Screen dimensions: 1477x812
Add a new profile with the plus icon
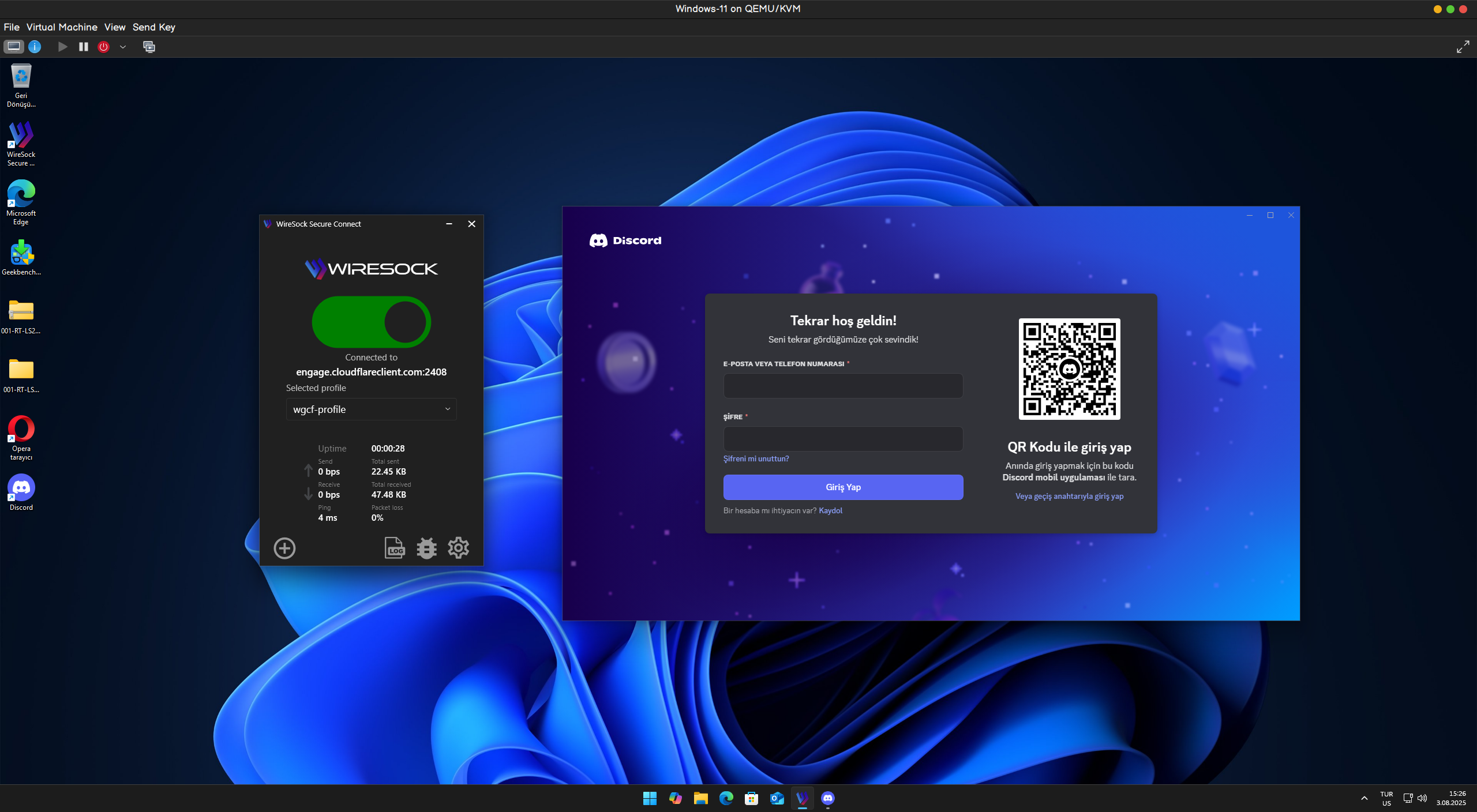[x=284, y=548]
